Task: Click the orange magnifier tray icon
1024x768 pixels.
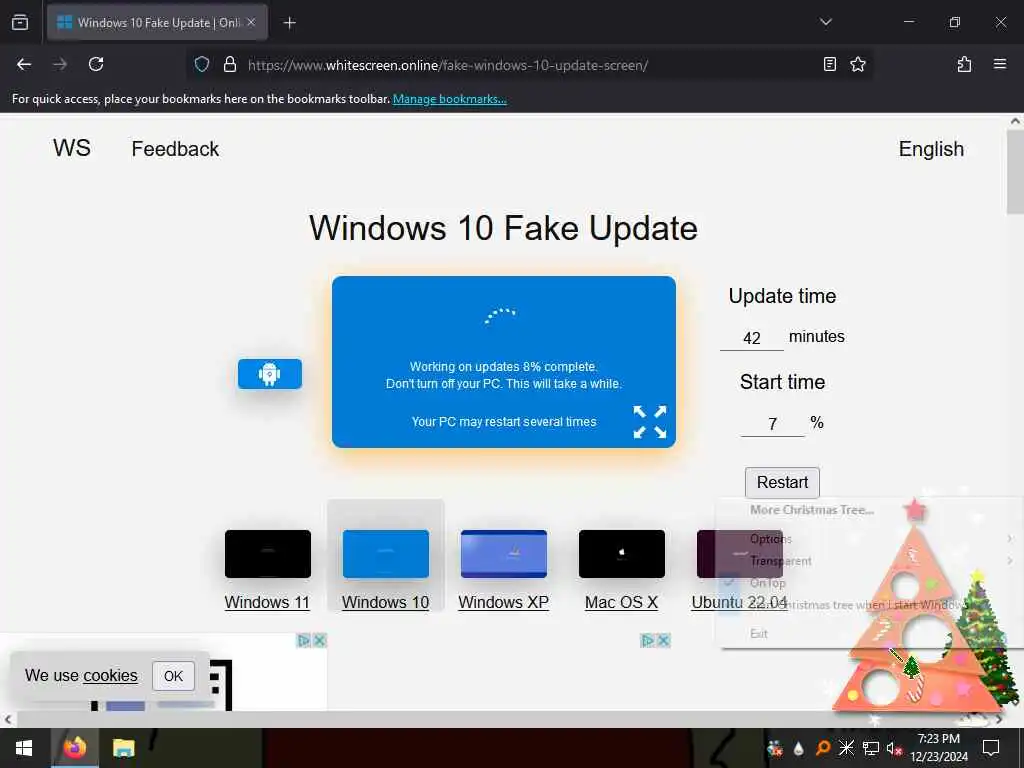Action: pyautogui.click(x=823, y=748)
